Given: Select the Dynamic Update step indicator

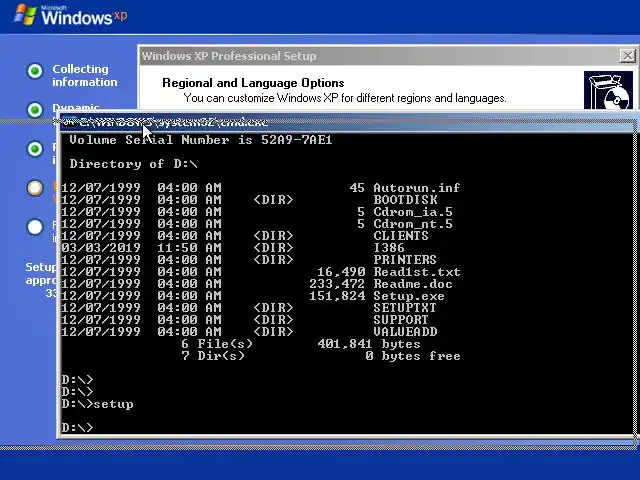Looking at the screenshot, I should tap(35, 109).
